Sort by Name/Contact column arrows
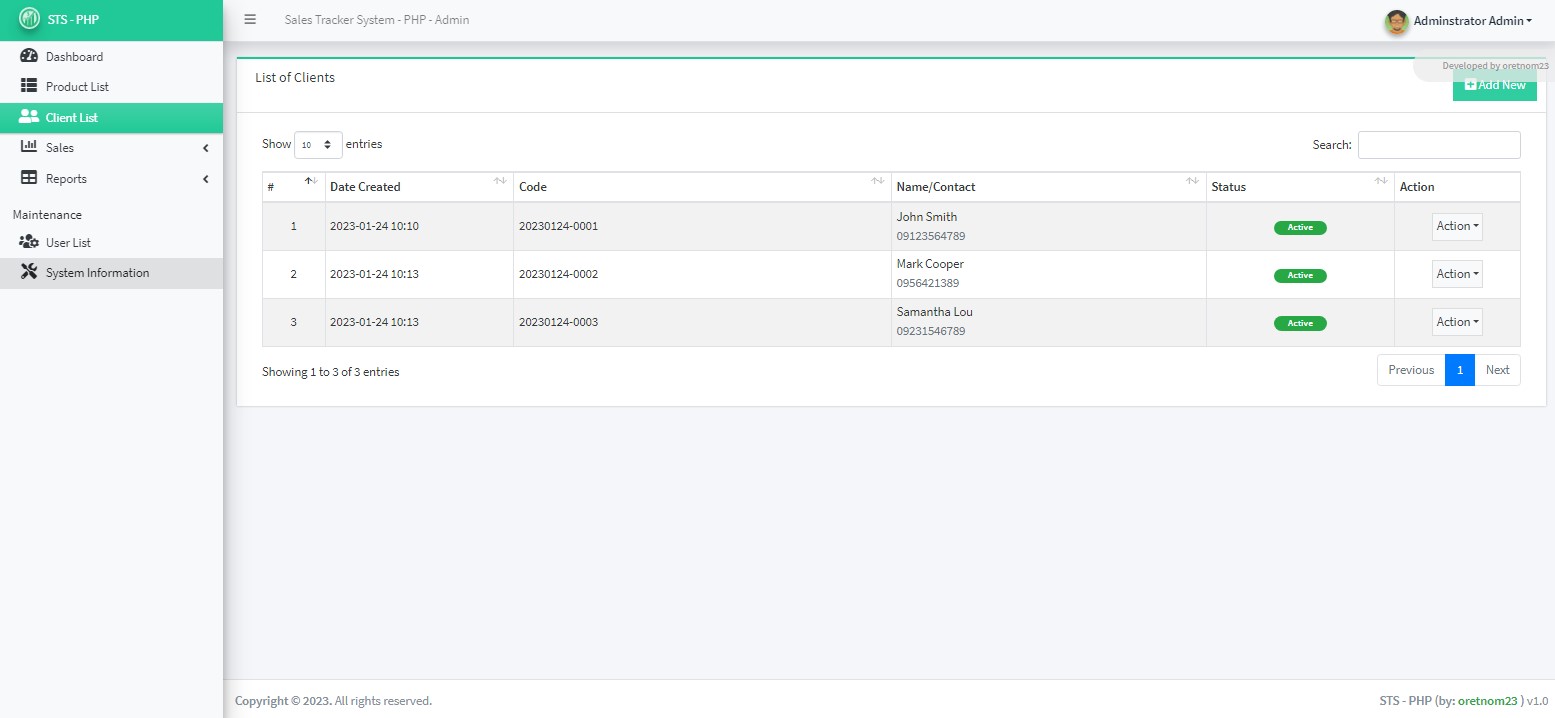This screenshot has height=718, width=1555. [1193, 181]
